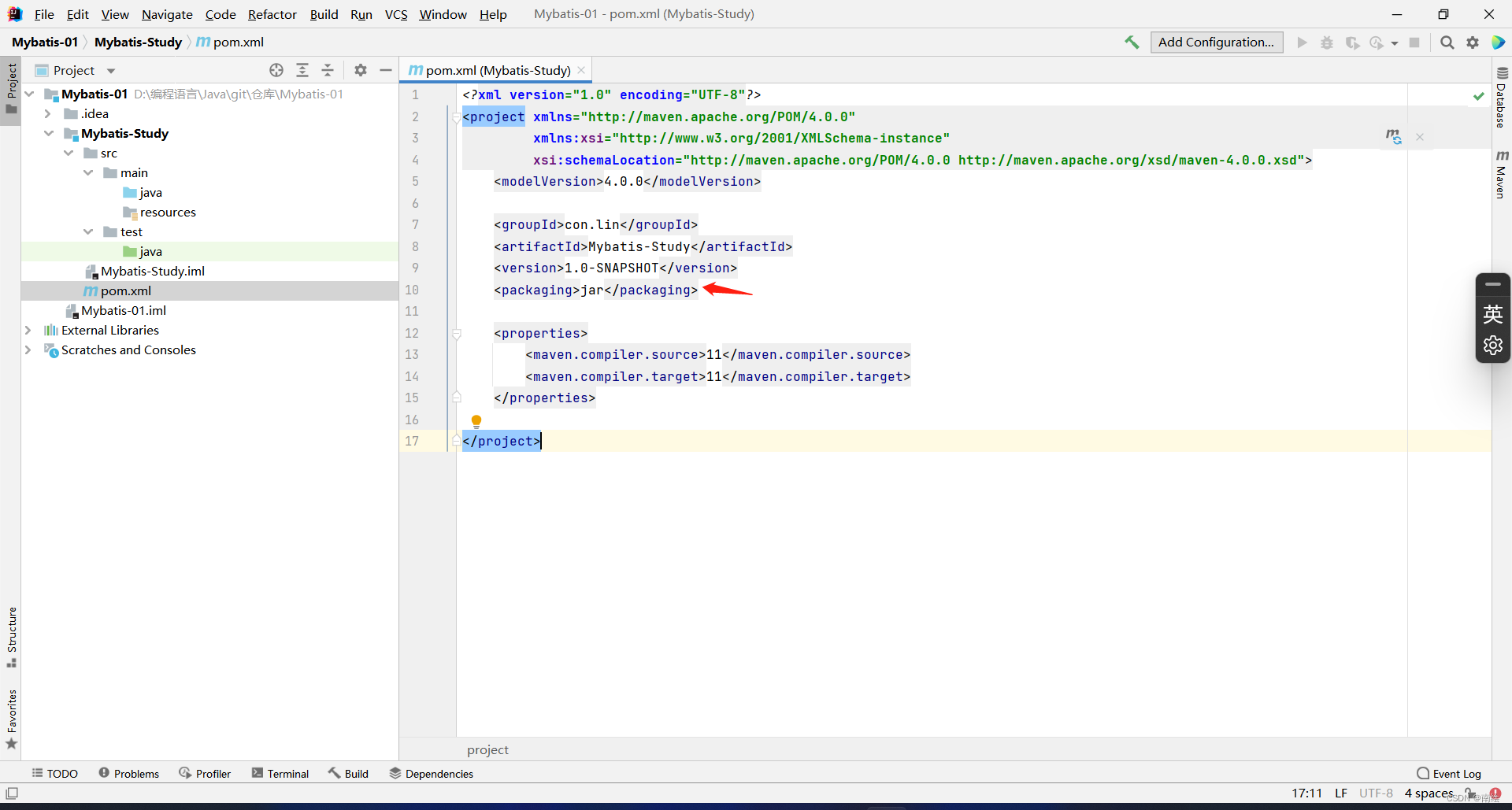1512x810 pixels.
Task: Click the UTF-8 encoding status widget
Action: click(x=1376, y=793)
